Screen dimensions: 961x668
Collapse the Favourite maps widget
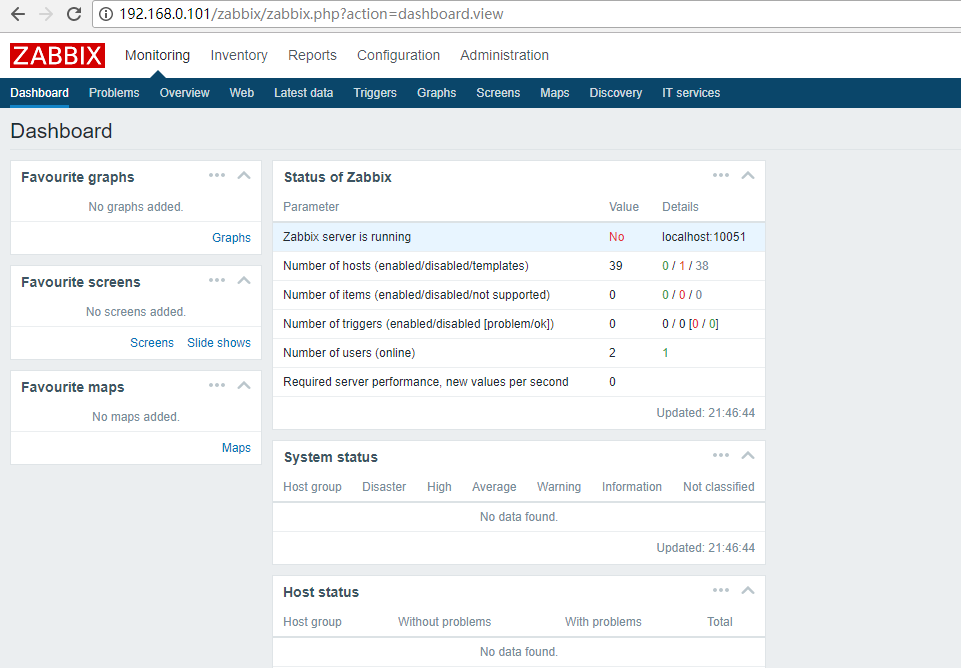(244, 385)
